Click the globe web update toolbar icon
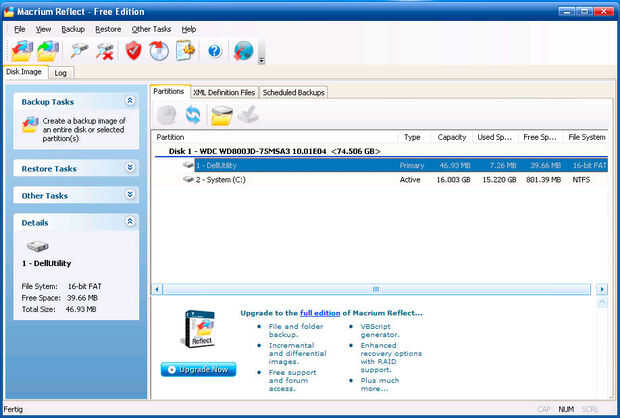 (x=243, y=51)
